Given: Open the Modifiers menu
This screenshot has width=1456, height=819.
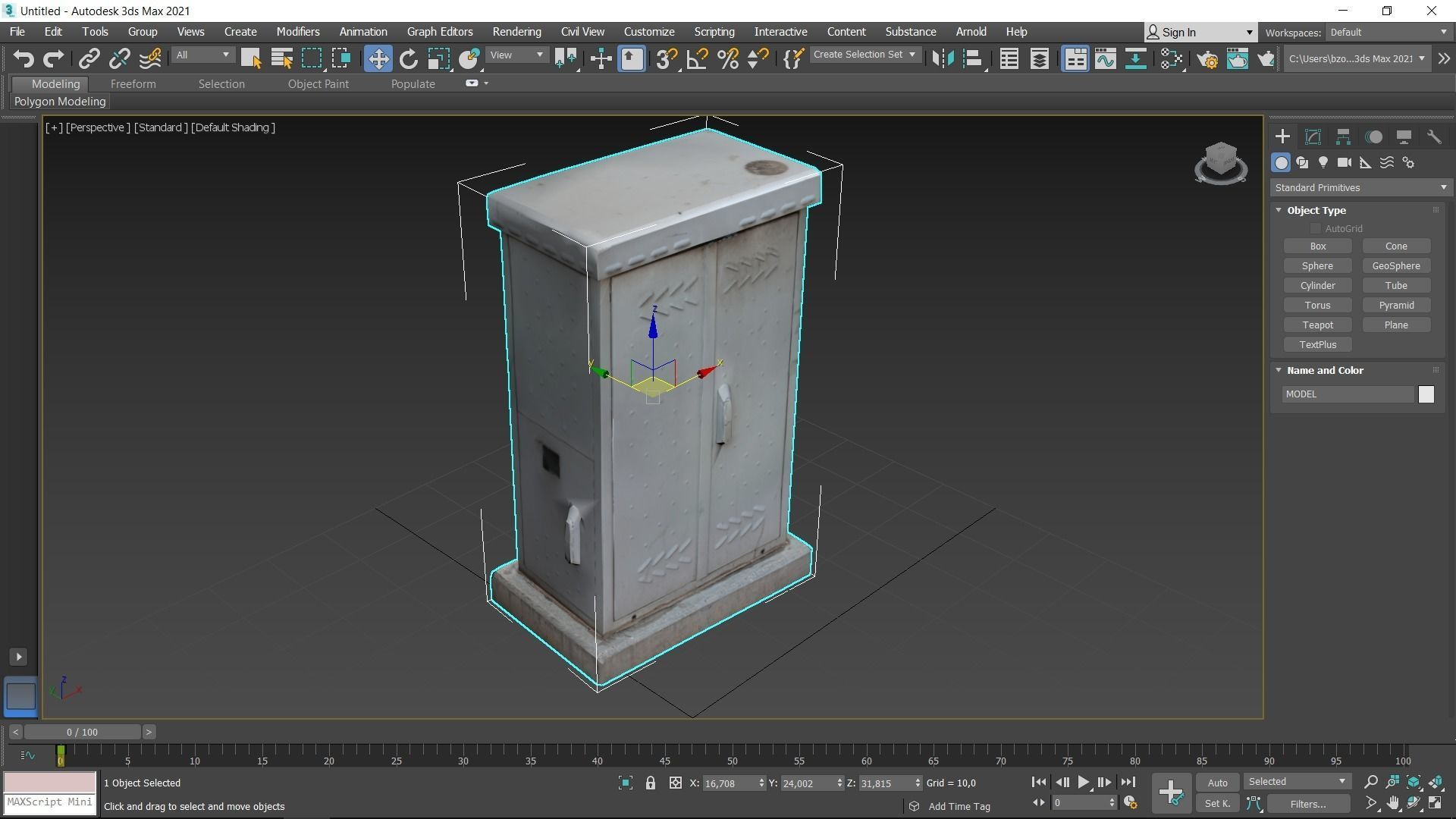Looking at the screenshot, I should 297,32.
